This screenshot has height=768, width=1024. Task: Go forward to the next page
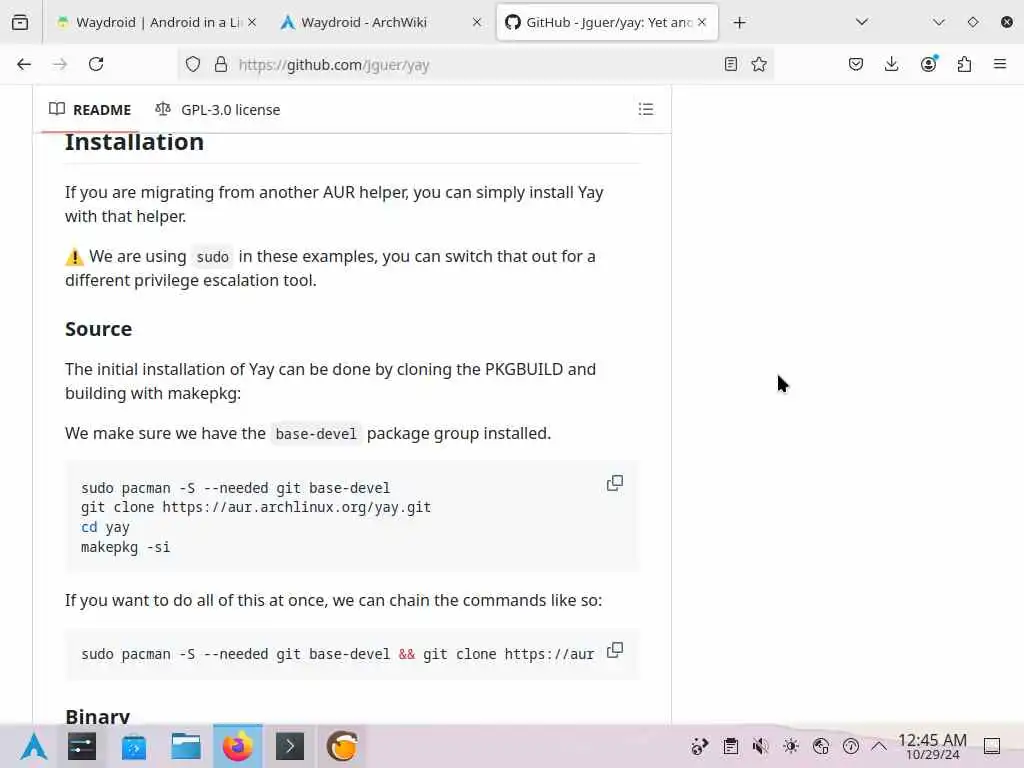point(60,64)
